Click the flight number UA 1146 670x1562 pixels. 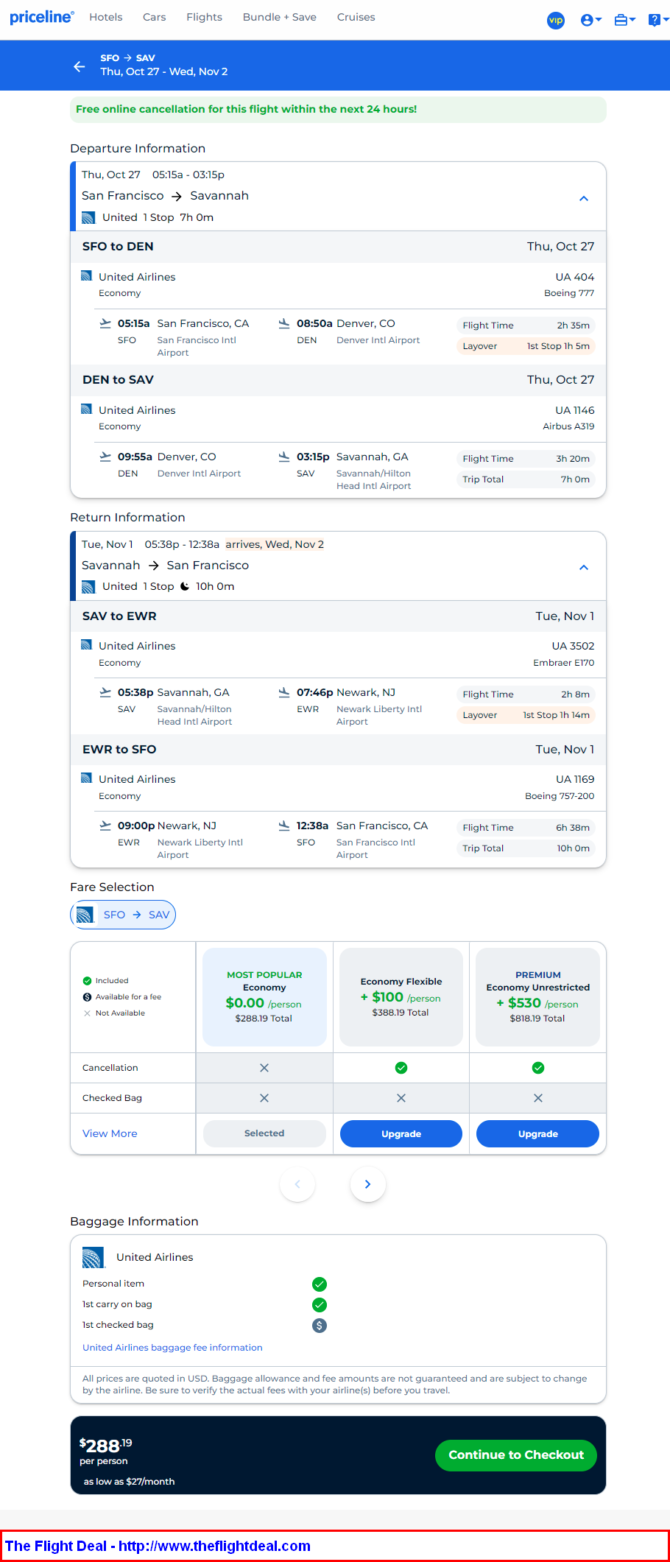coord(575,410)
